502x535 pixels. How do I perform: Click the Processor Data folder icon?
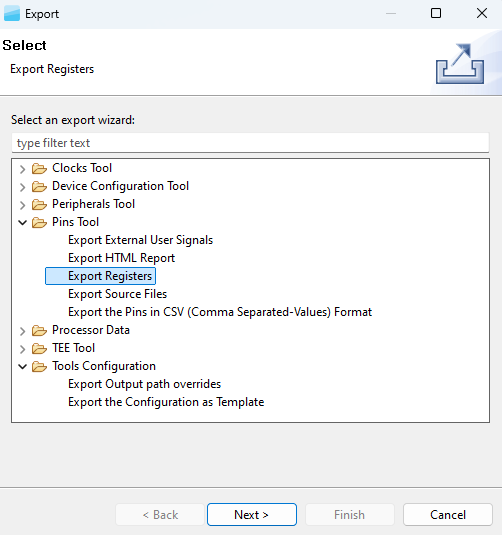coord(39,331)
